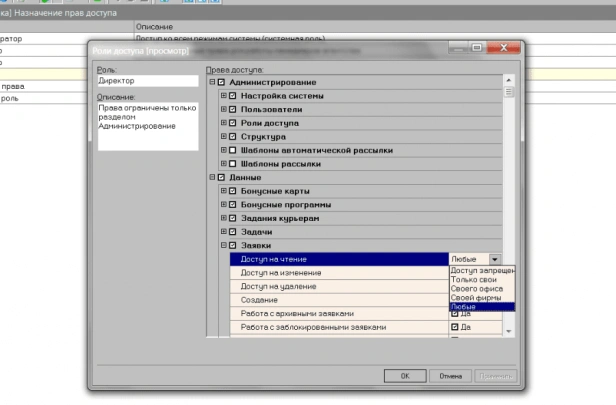Toggle the Данные section checkbox
The height and width of the screenshot is (405, 616).
221,177
